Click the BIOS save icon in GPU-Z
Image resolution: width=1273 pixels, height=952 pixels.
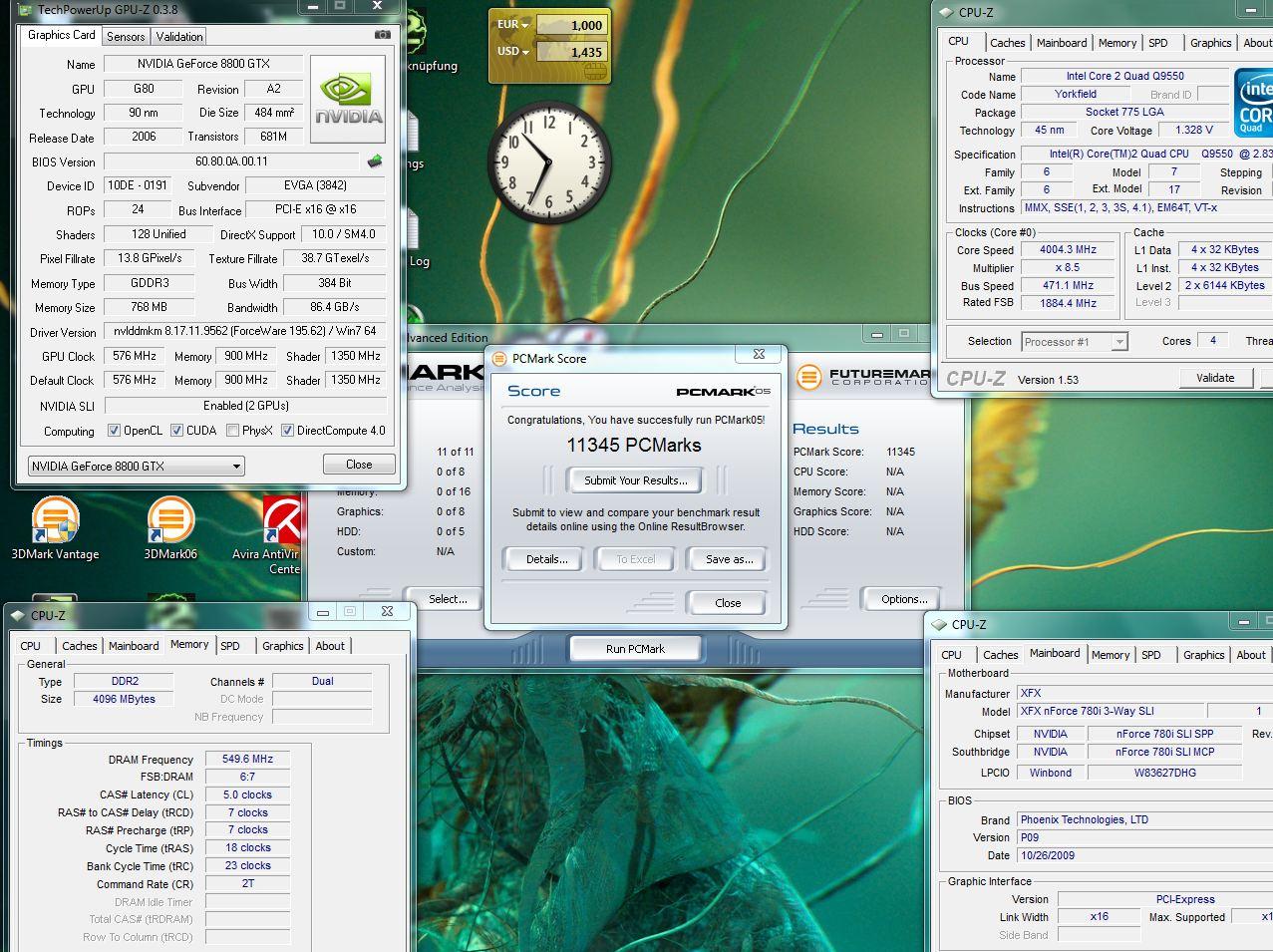tap(375, 160)
